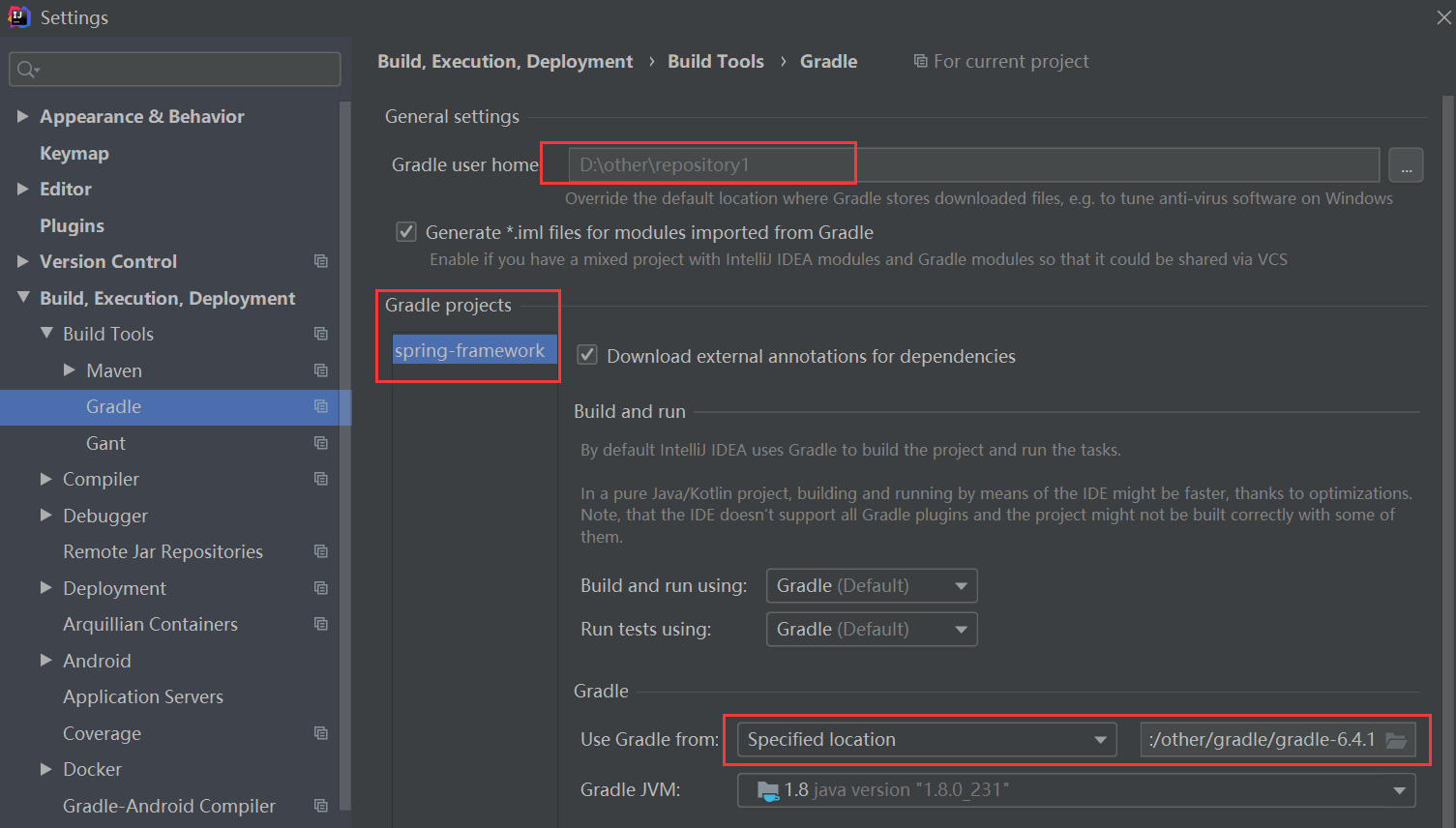
Task: Open Coverage settings
Action: (x=102, y=733)
